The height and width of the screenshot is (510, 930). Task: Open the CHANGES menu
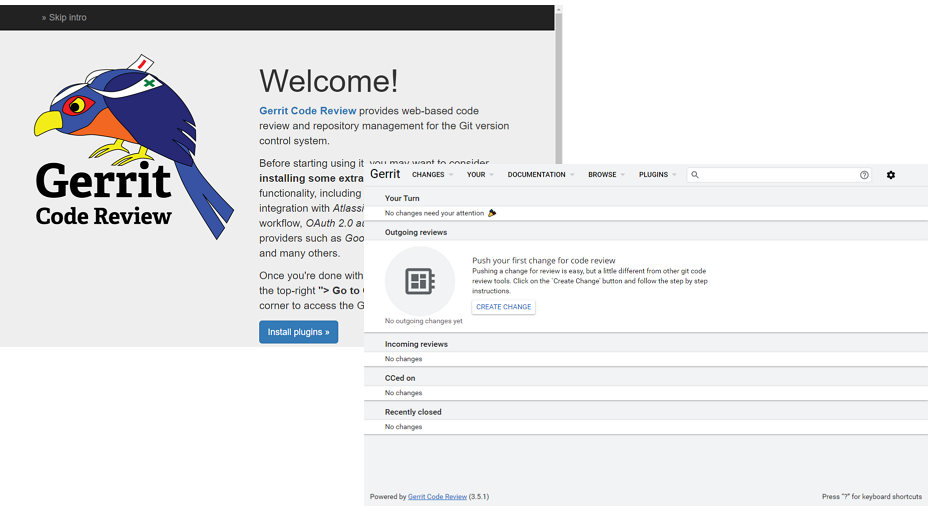(428, 175)
